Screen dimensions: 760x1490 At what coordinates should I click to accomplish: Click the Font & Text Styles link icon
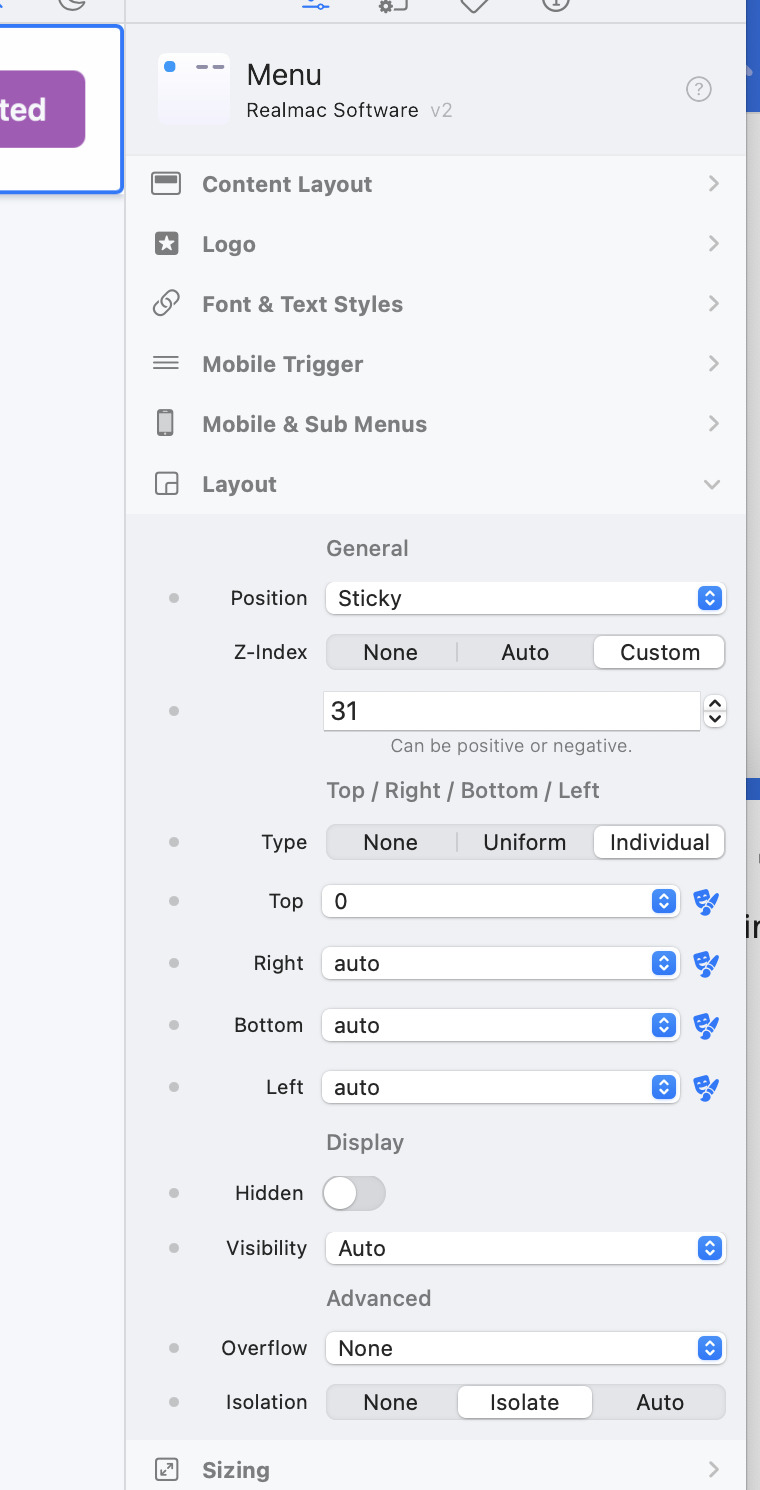click(166, 304)
